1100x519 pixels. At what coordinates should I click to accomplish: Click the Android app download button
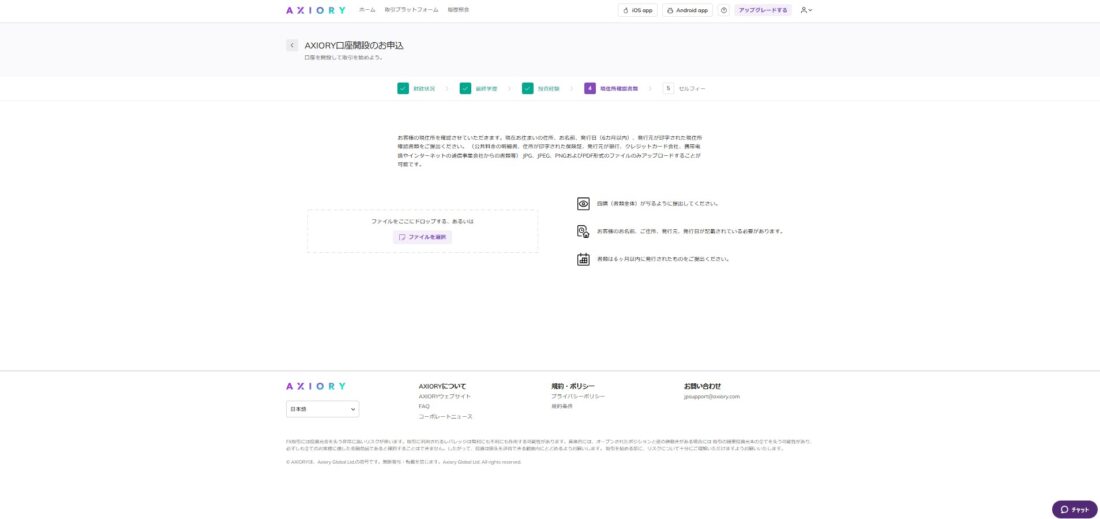point(687,10)
